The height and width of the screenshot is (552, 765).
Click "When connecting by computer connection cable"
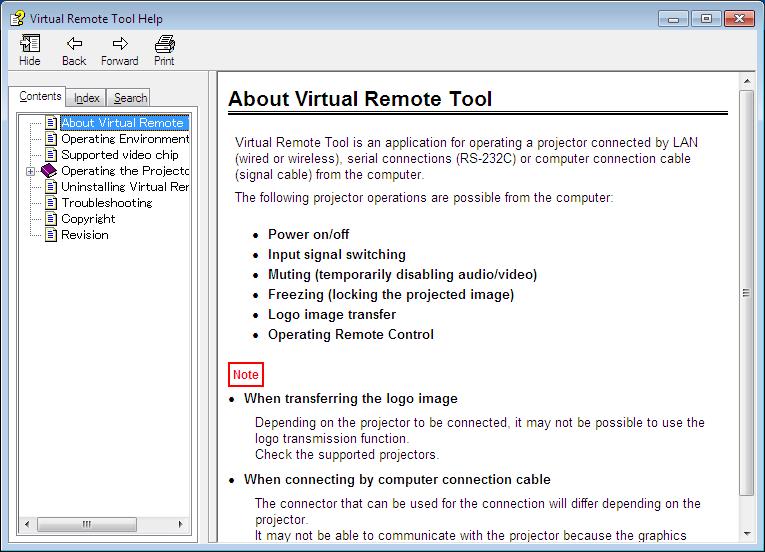click(x=397, y=479)
